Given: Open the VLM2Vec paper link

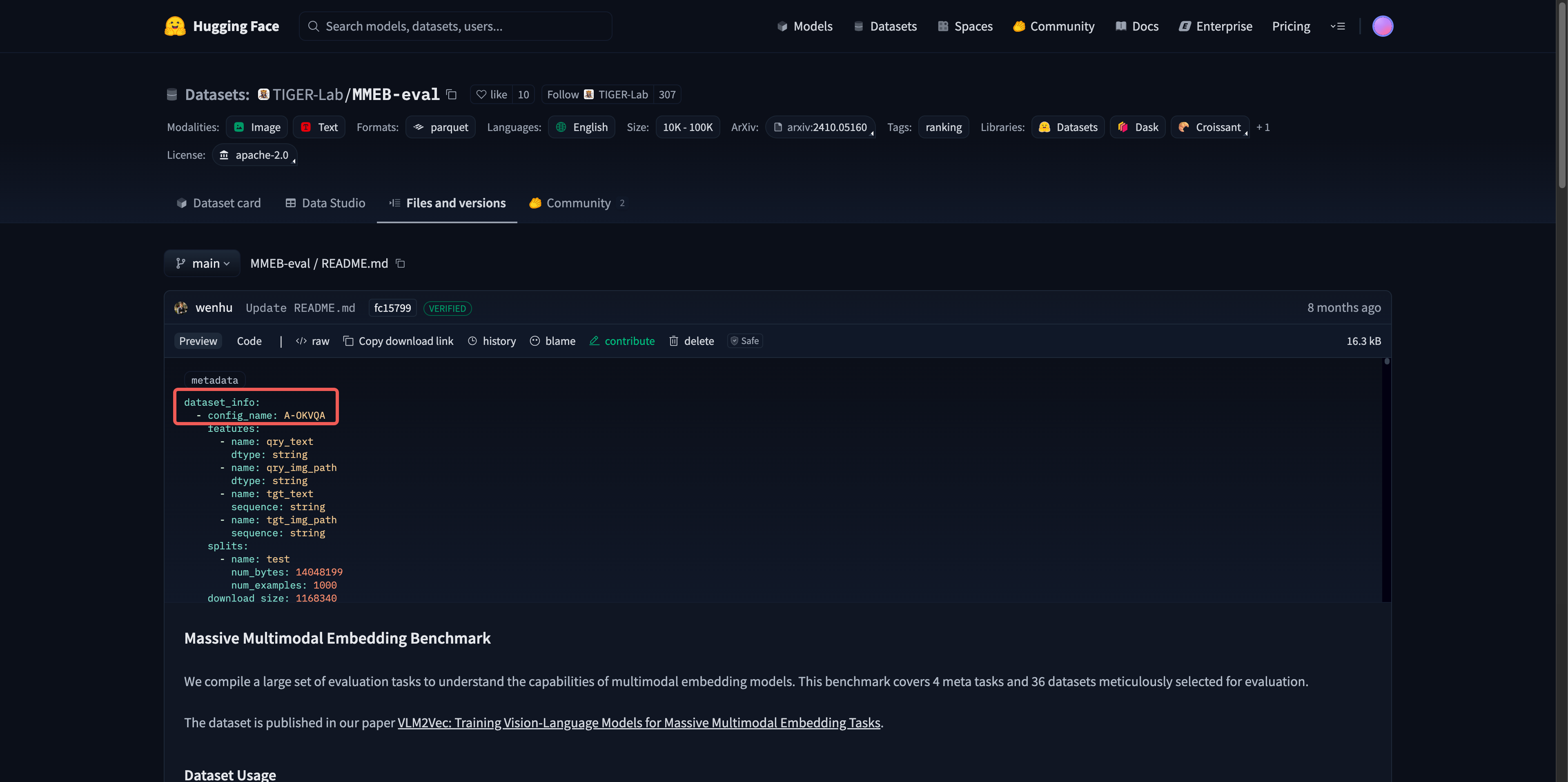Looking at the screenshot, I should [x=639, y=722].
